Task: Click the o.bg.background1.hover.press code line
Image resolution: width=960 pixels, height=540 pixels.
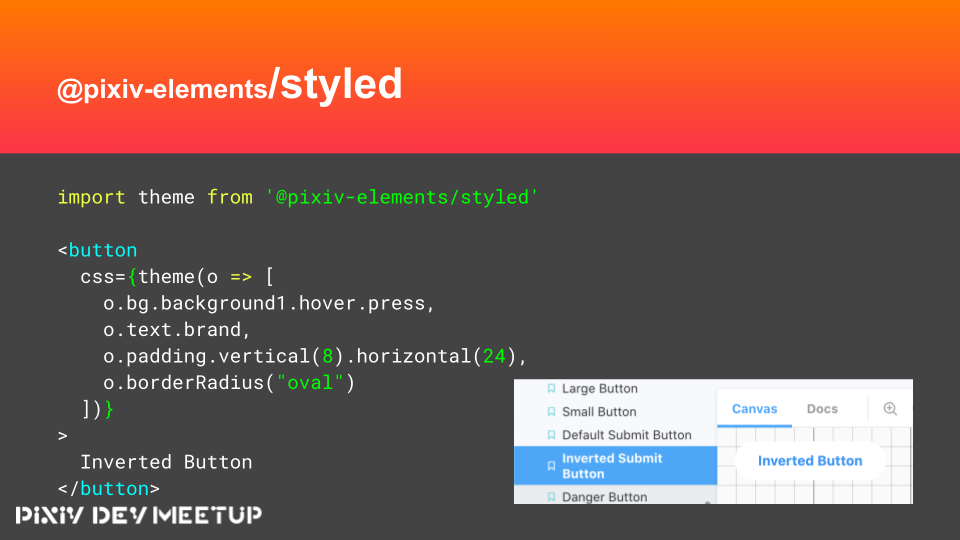Action: [x=269, y=303]
